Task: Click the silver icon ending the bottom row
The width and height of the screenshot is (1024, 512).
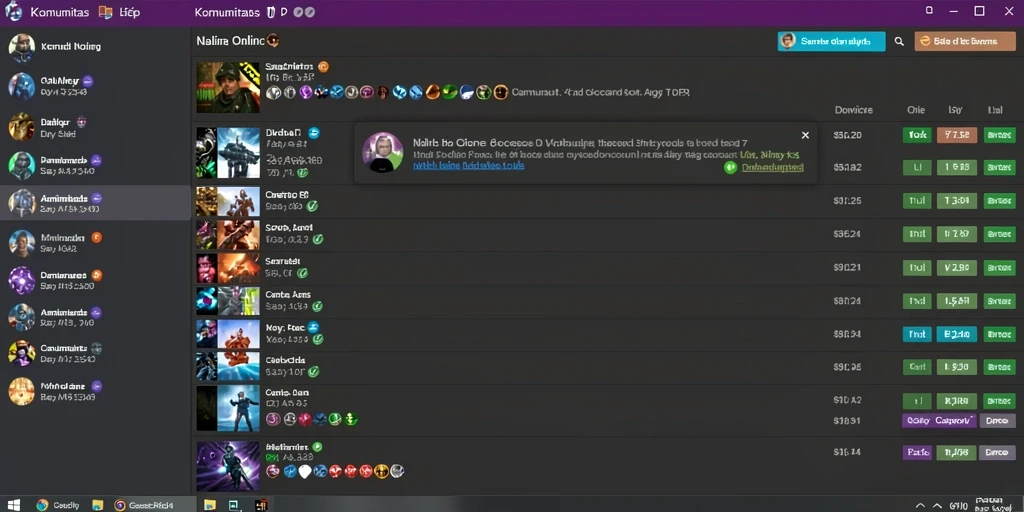Action: [396, 471]
